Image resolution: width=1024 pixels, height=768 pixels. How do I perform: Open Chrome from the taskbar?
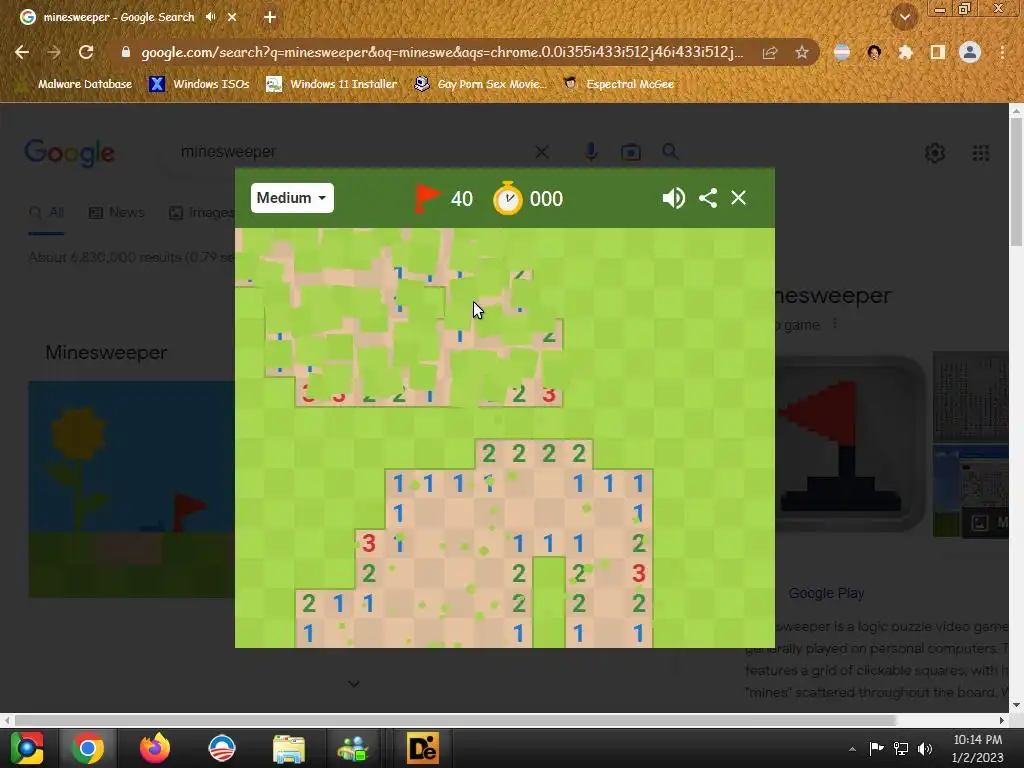coord(88,748)
